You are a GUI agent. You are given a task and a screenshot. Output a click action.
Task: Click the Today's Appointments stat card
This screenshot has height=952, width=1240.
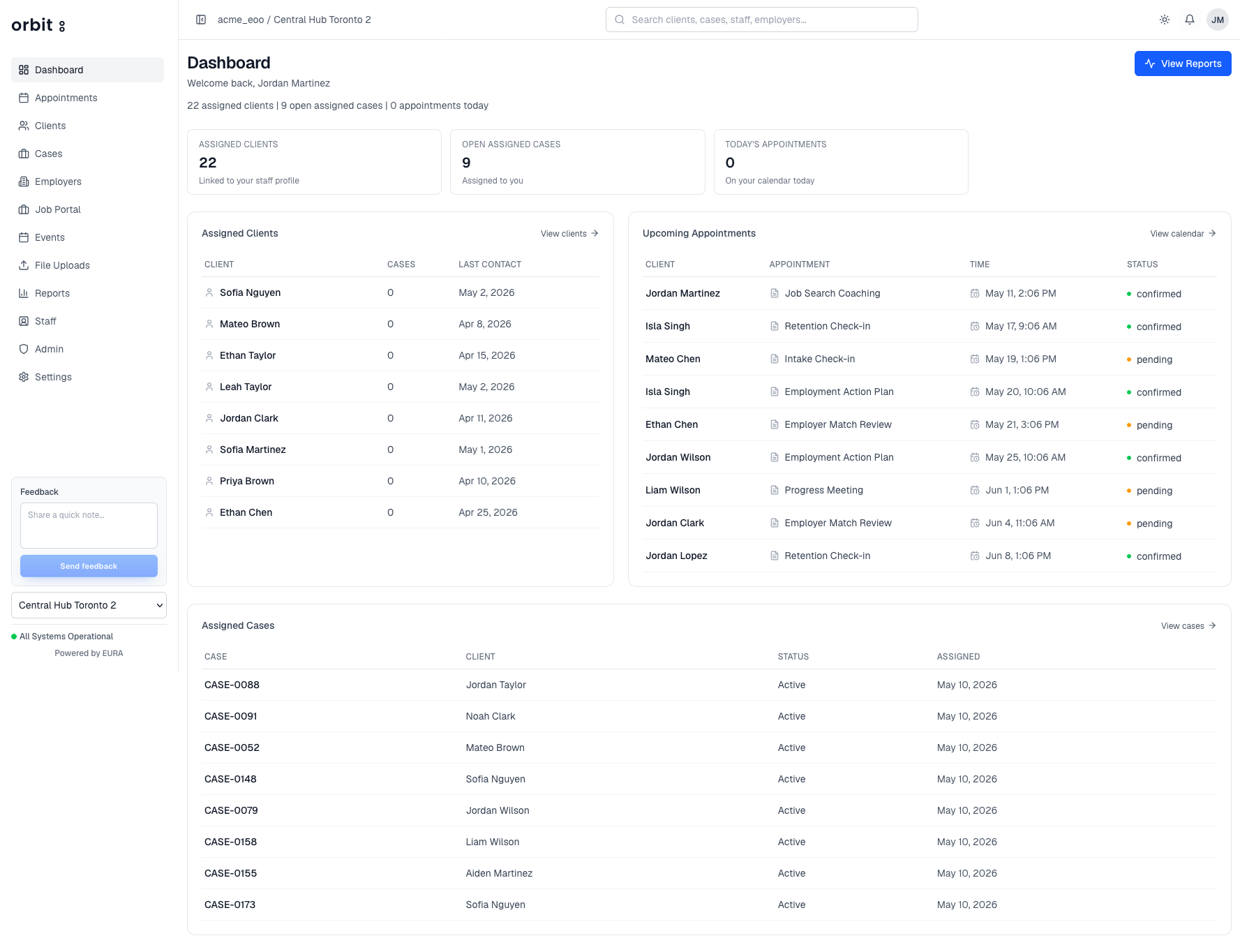pos(841,162)
